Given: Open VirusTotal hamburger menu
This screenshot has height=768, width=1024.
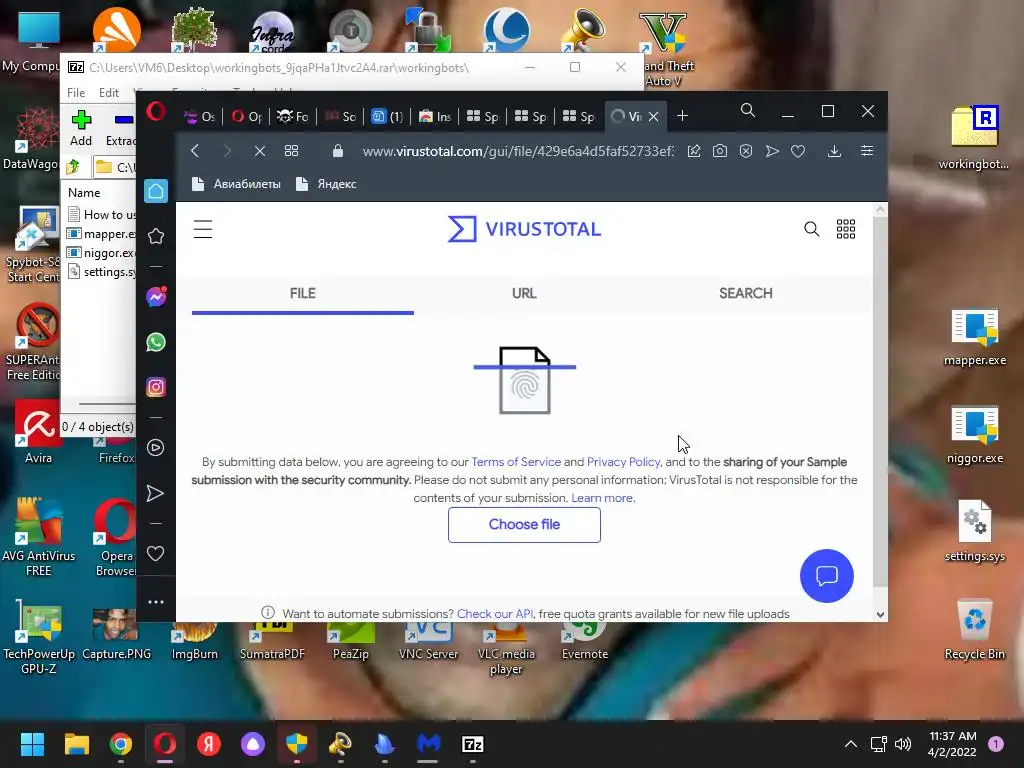Looking at the screenshot, I should click(x=203, y=229).
